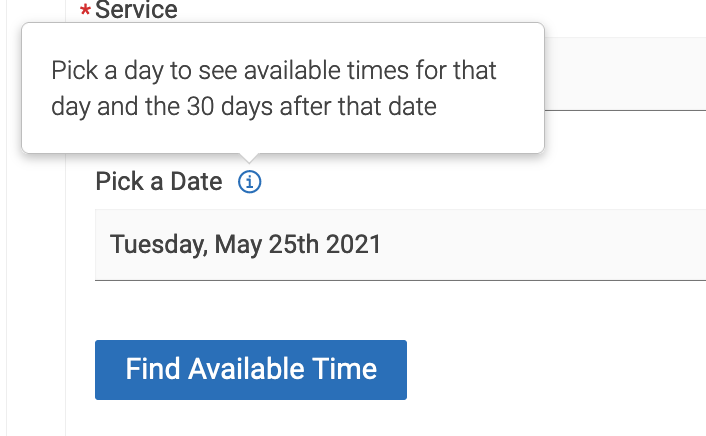Click the Service field behind the tooltip
Screen dimensions: 706x436
tap(625, 74)
